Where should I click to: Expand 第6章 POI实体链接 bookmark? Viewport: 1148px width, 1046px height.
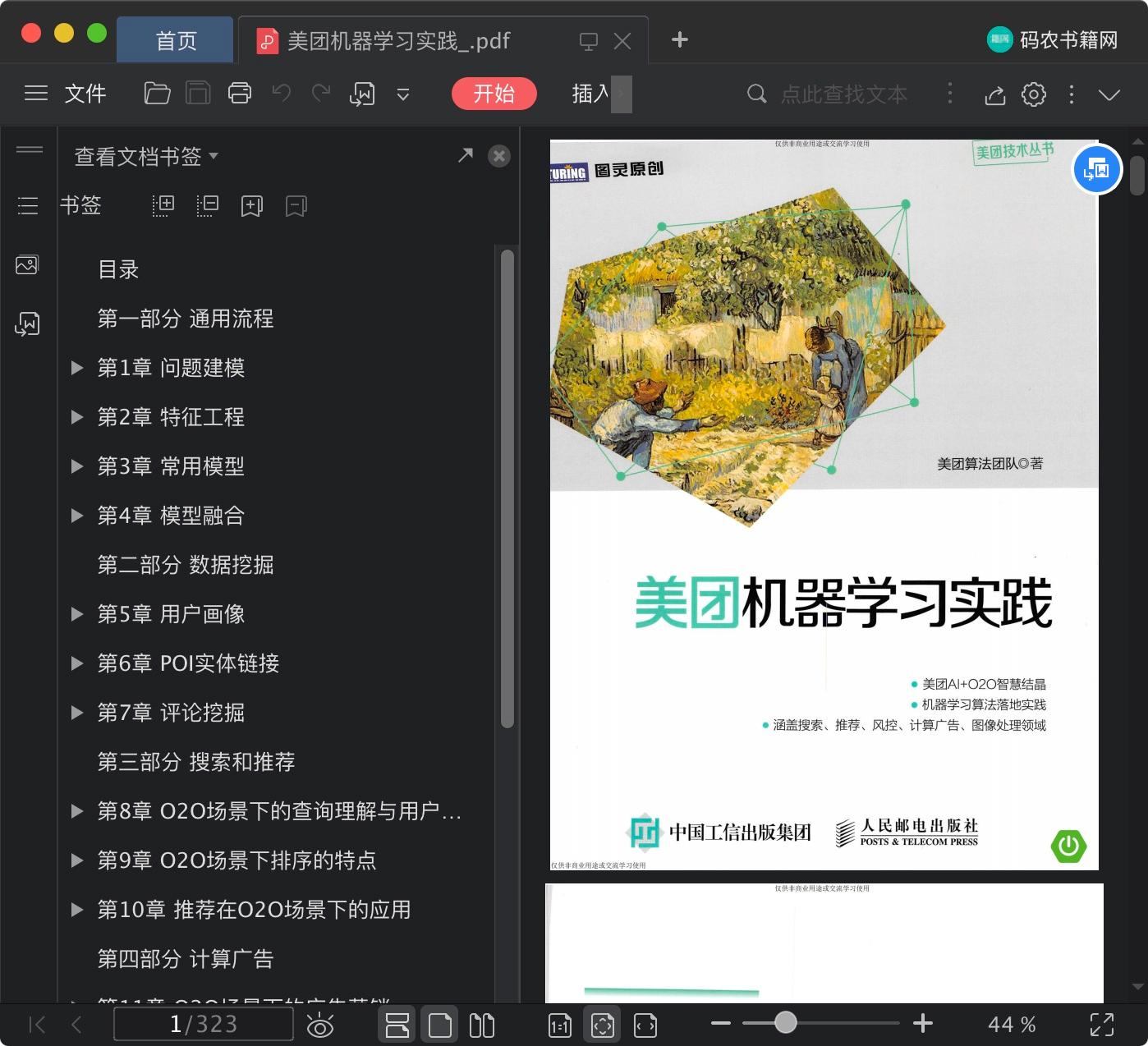pos(77,663)
